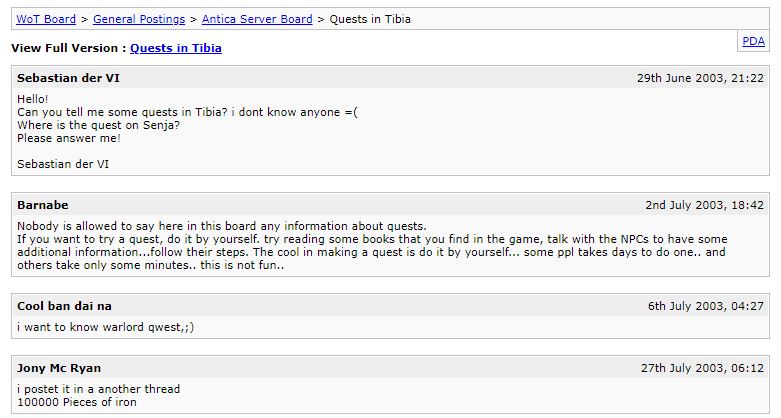The width and height of the screenshot is (781, 418).
Task: Click the 29th June 2003 timestamp
Action: tap(700, 78)
